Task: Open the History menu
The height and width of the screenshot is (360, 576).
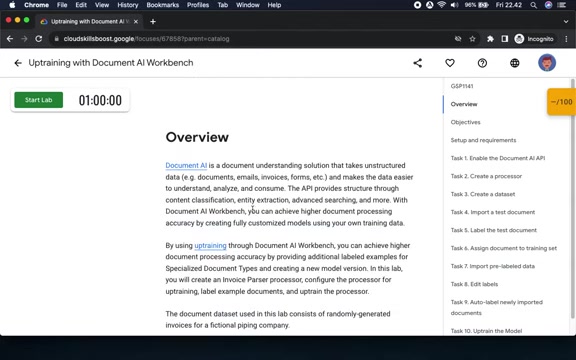Action: [127, 5]
